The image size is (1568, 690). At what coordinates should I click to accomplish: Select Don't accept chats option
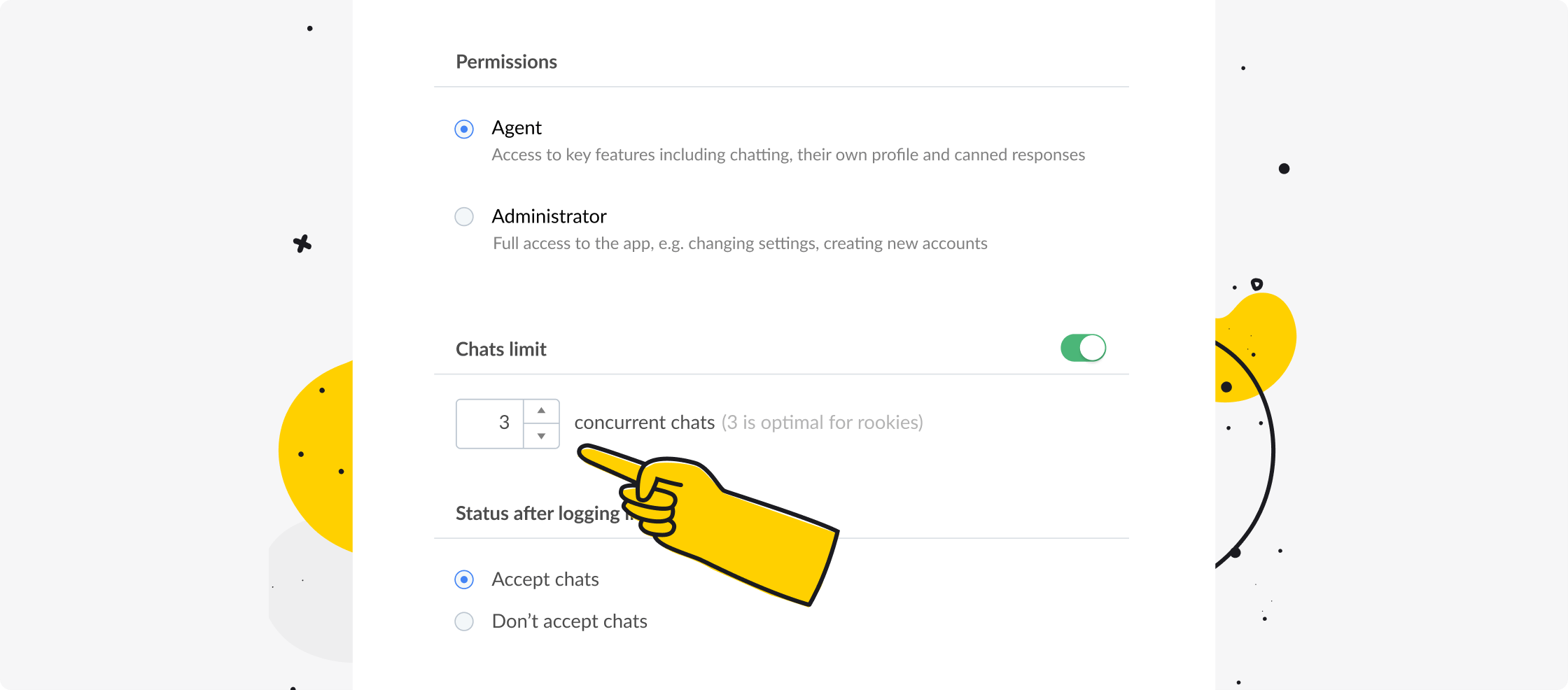point(464,621)
